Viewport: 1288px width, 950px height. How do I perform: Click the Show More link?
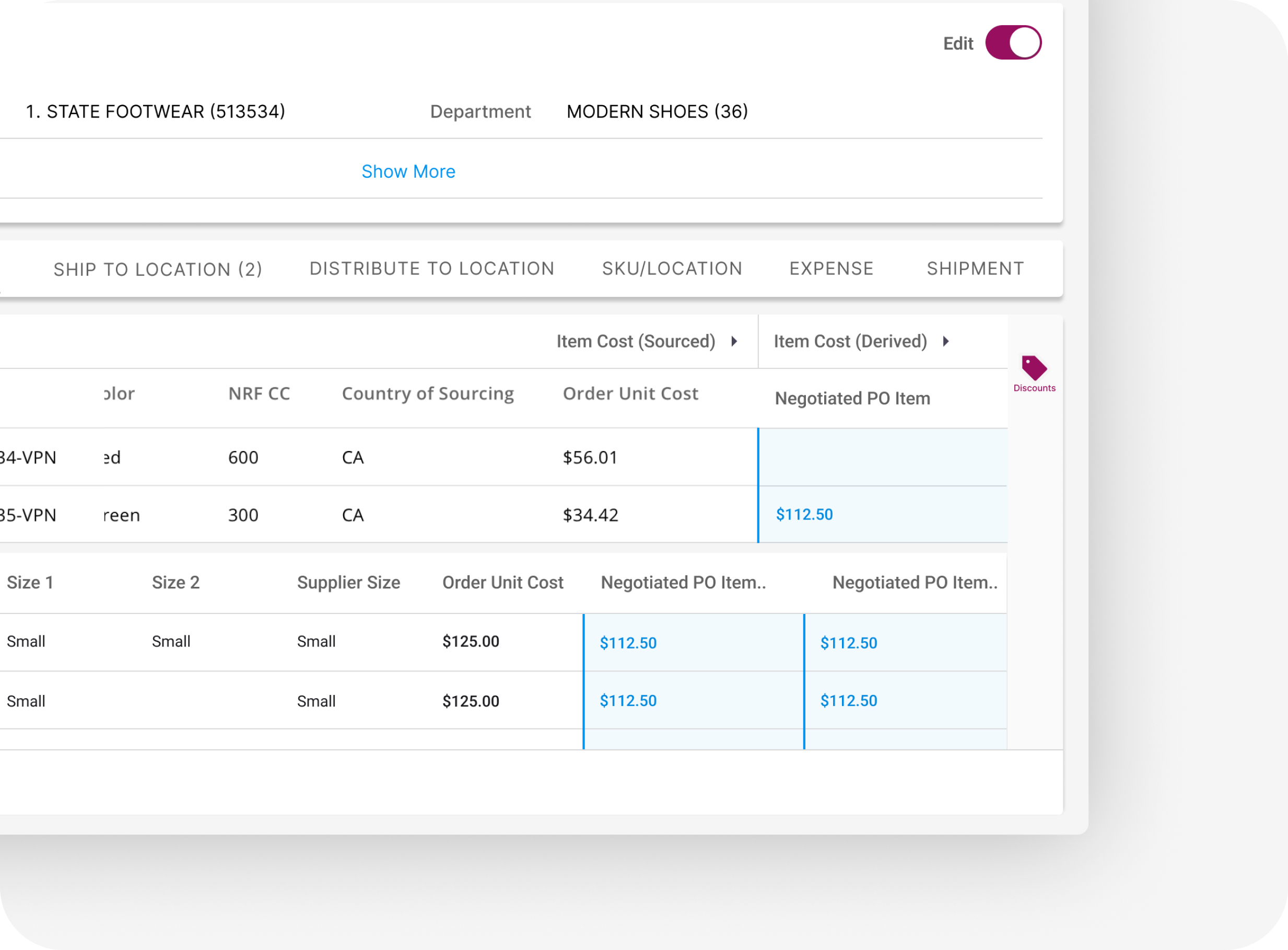[408, 171]
